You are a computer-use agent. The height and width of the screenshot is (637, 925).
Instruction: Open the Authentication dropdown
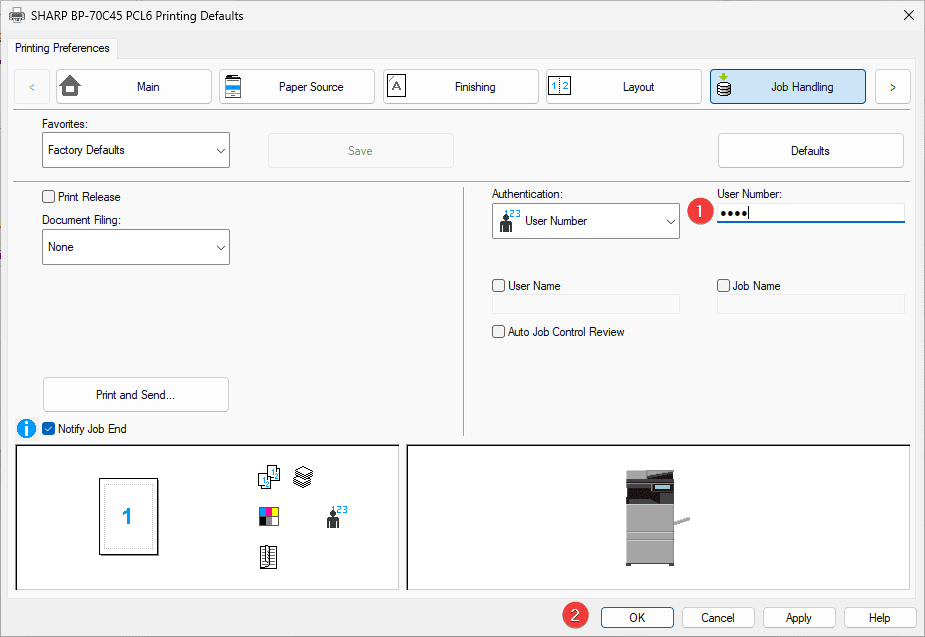pos(586,221)
